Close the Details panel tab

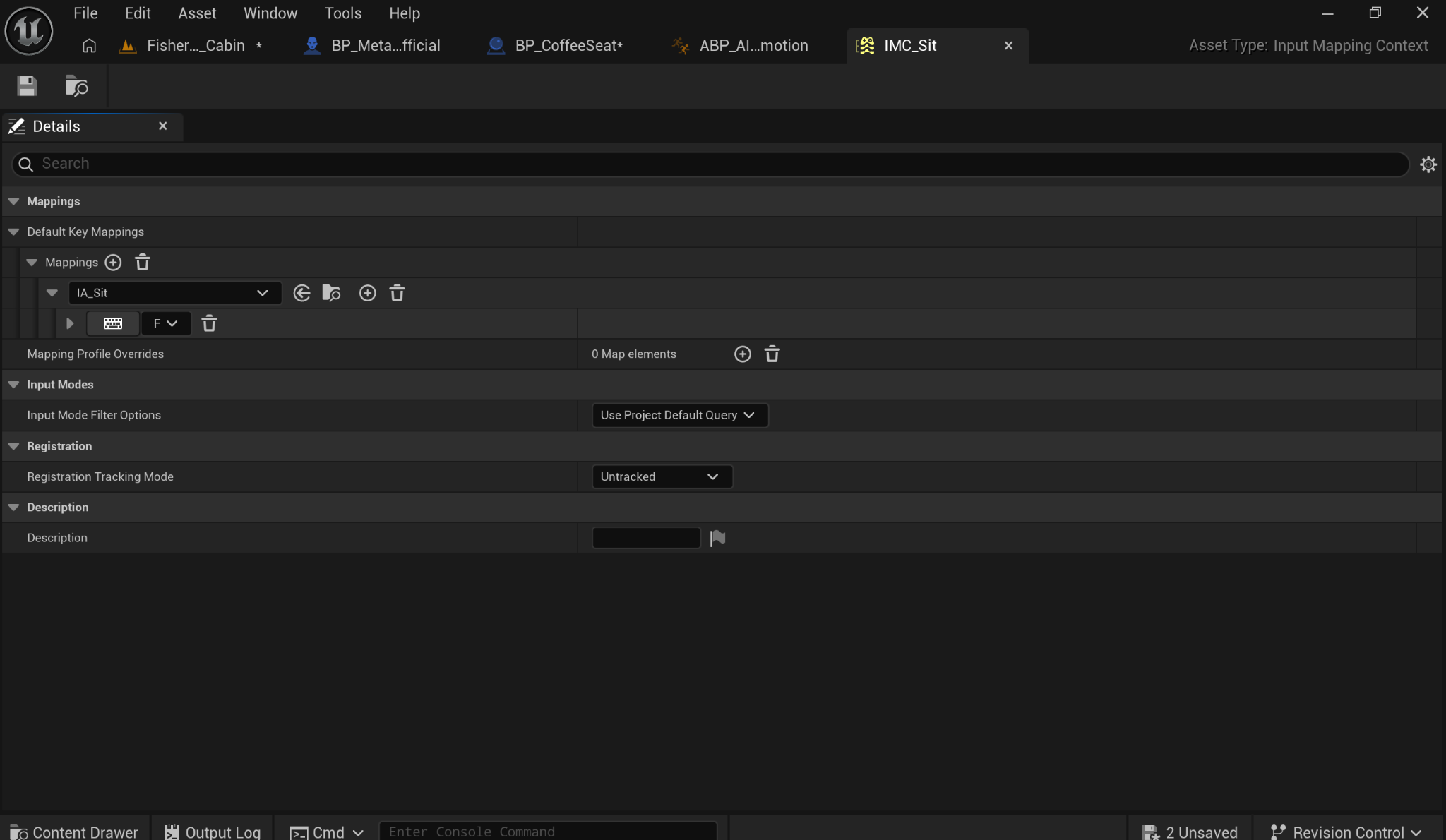click(x=163, y=126)
